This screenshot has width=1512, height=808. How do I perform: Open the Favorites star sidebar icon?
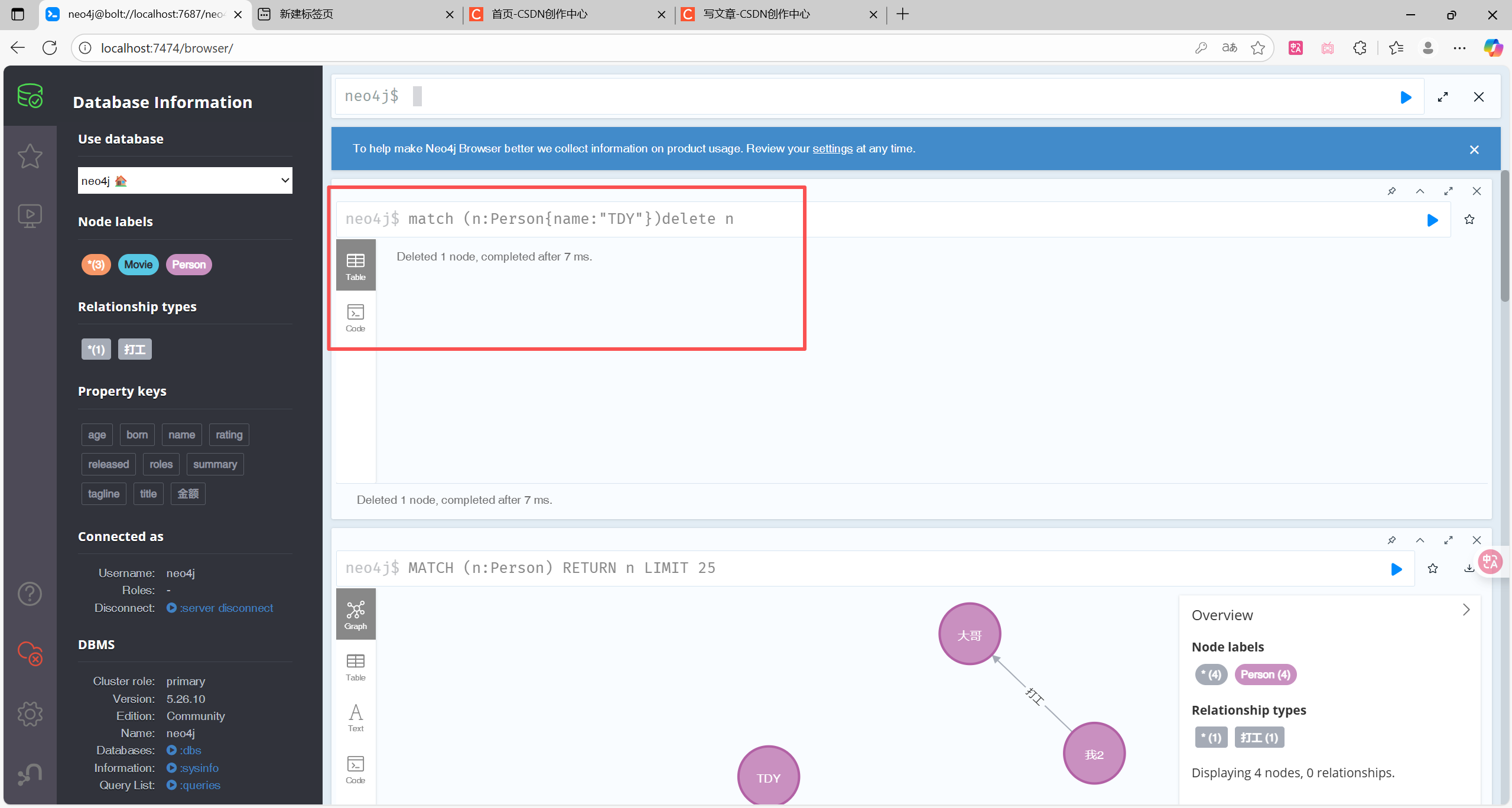[30, 156]
